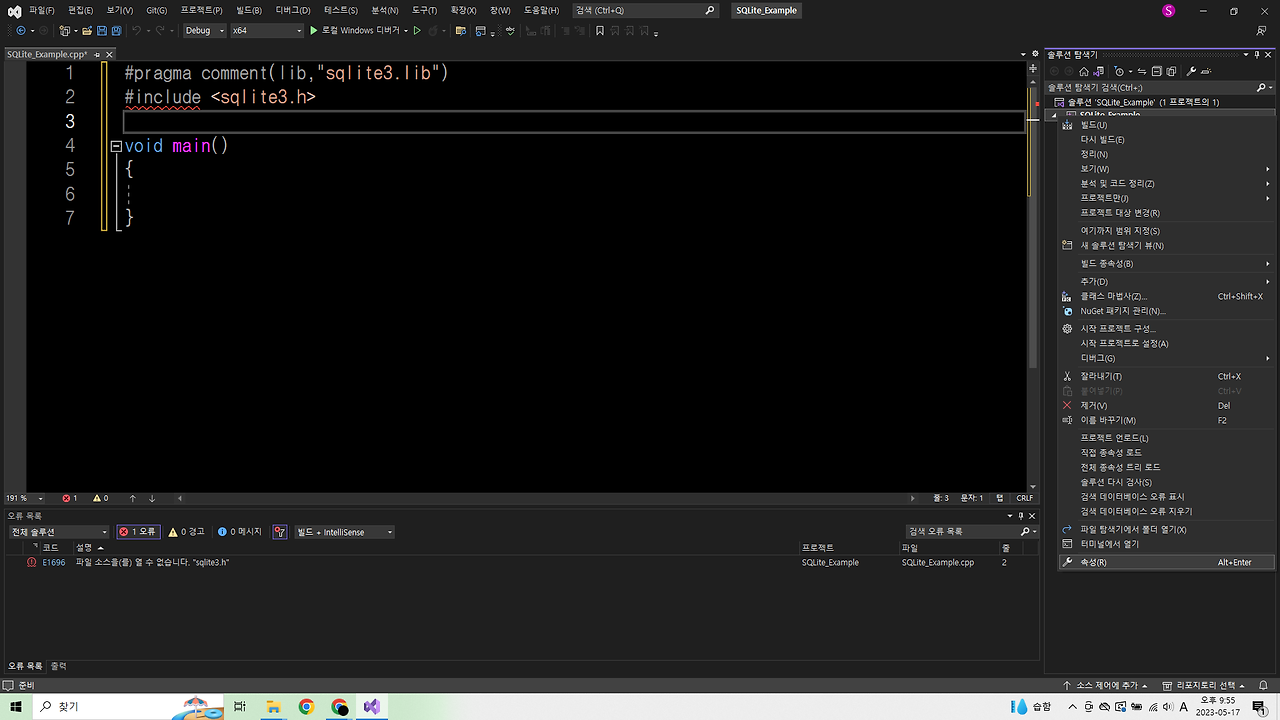The width and height of the screenshot is (1280, 720).
Task: Expand the 빌드 종속성(B) submenu
Action: (x=1166, y=263)
